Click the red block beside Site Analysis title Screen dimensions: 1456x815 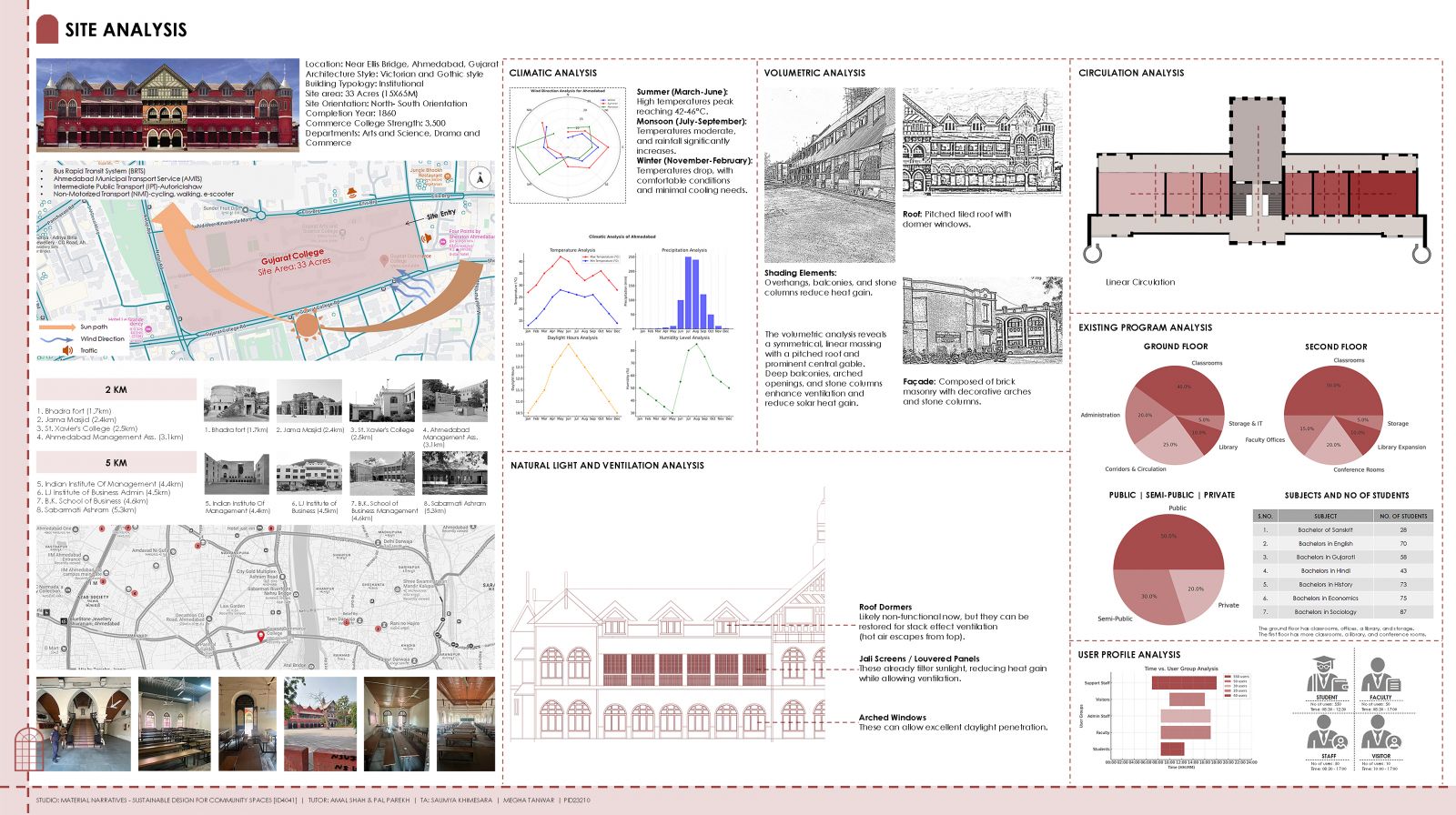point(47,29)
